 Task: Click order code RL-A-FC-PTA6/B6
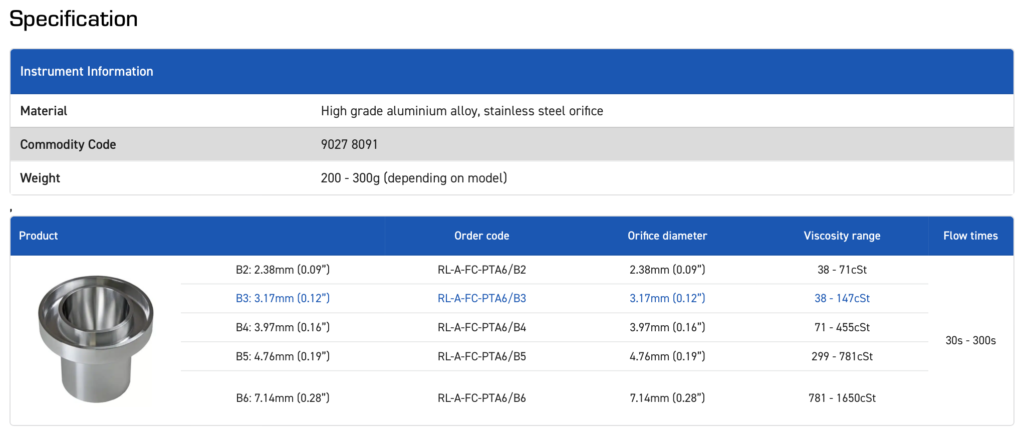pos(482,398)
